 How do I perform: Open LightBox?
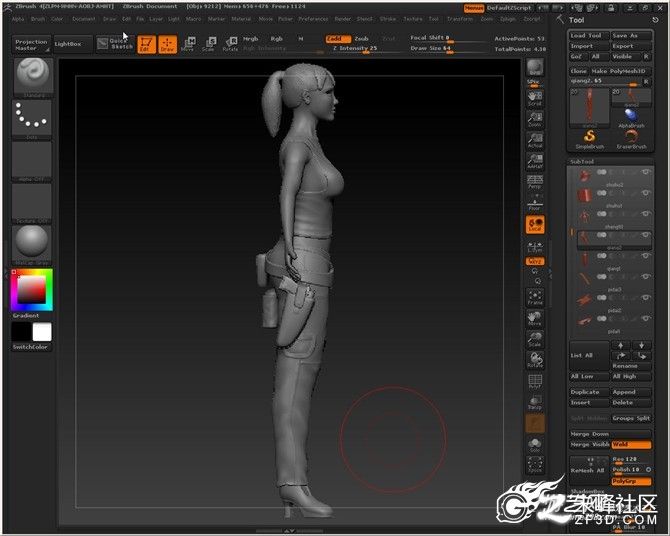pyautogui.click(x=73, y=44)
